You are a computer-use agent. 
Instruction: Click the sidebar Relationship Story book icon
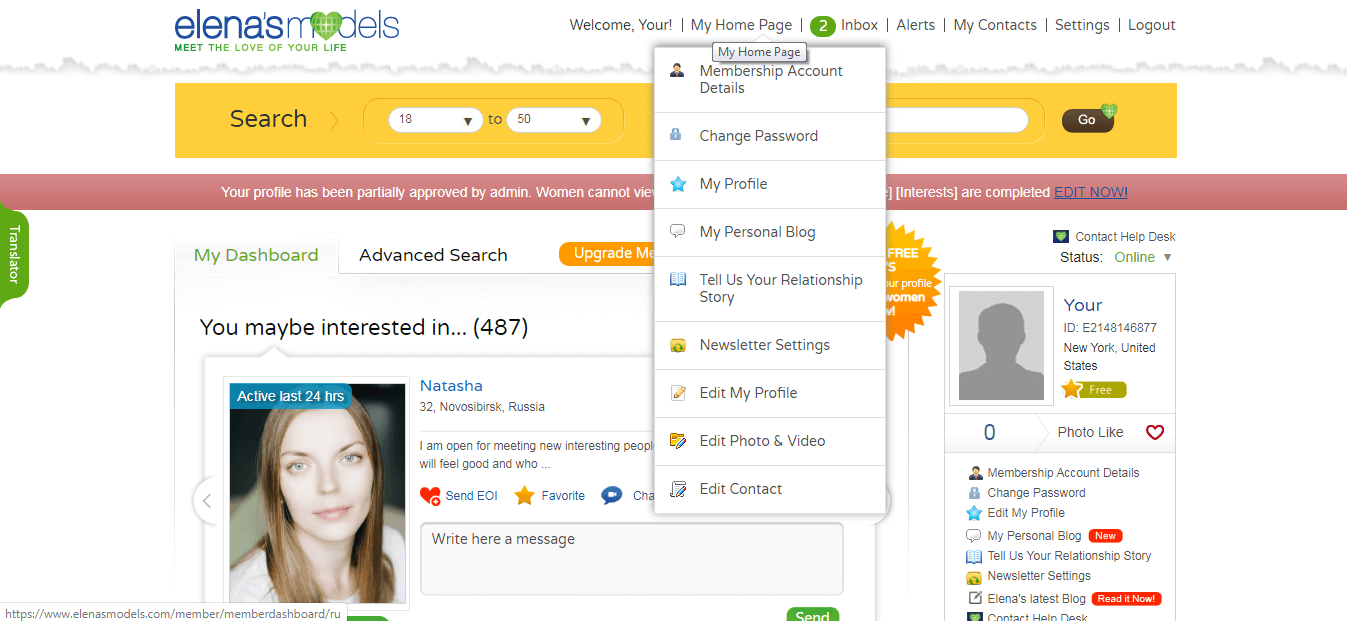(974, 556)
